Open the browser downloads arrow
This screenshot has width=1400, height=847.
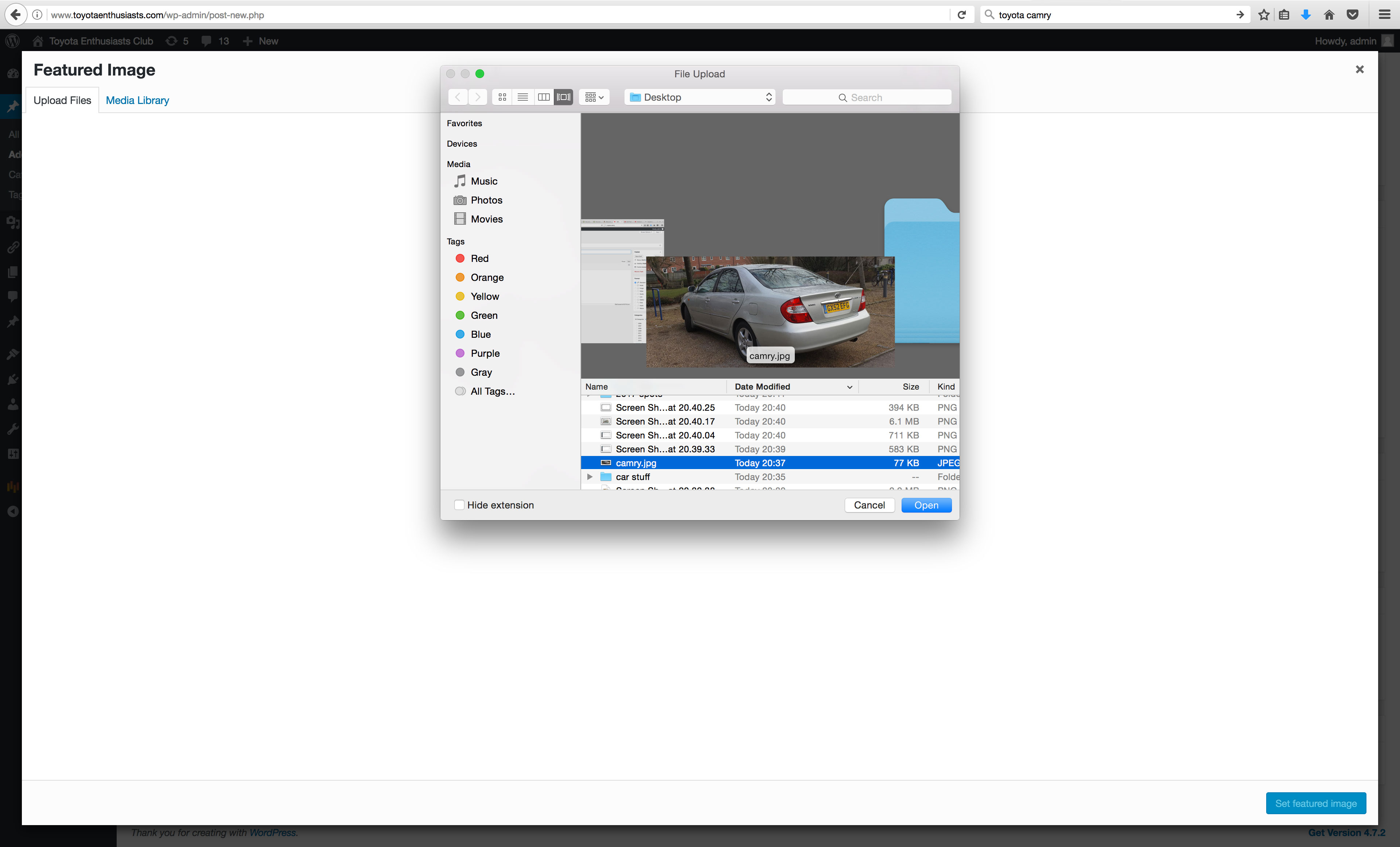coord(1306,15)
